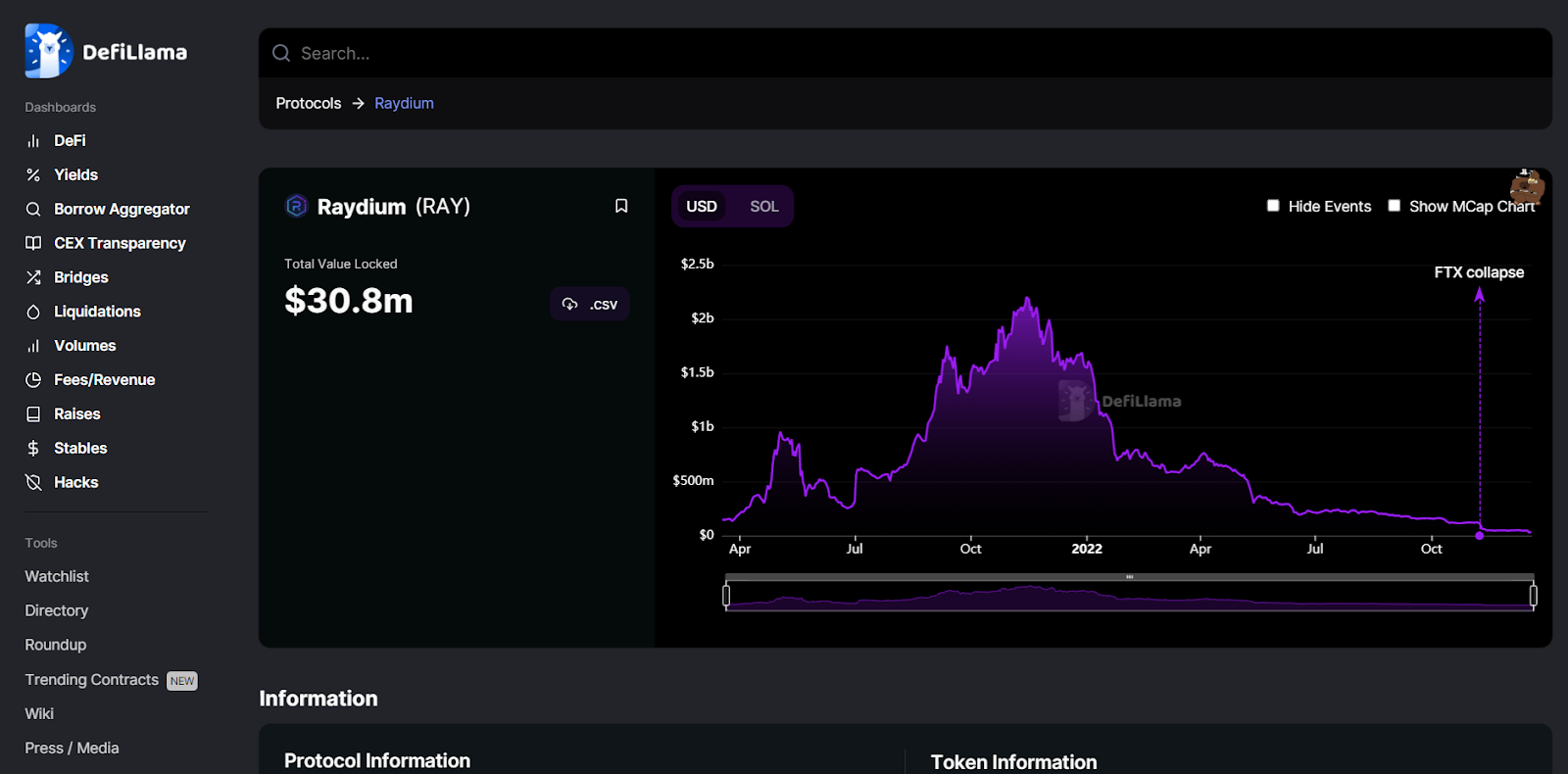Click the 2022 x-axis label

pyautogui.click(x=1087, y=549)
